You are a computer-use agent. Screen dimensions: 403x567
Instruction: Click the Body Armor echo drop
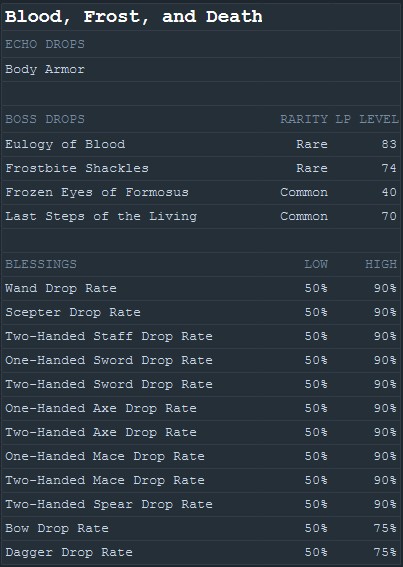[x=45, y=69]
